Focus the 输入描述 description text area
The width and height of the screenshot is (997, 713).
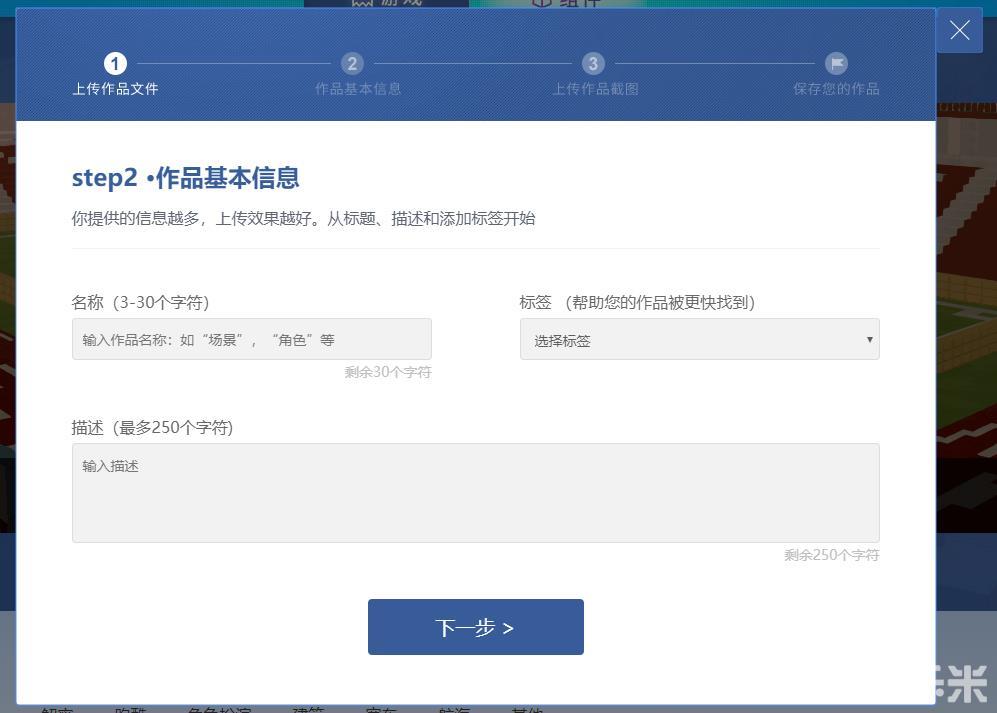click(476, 493)
